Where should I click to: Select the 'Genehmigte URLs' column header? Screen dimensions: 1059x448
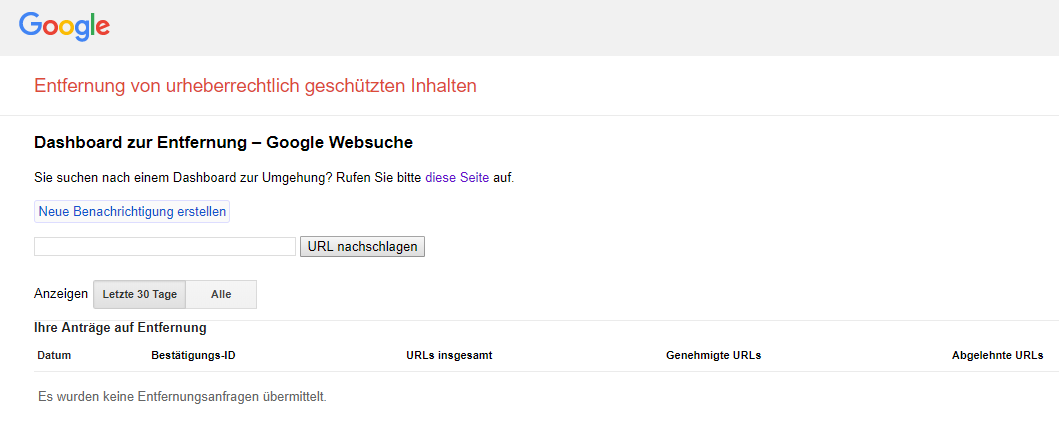[713, 355]
